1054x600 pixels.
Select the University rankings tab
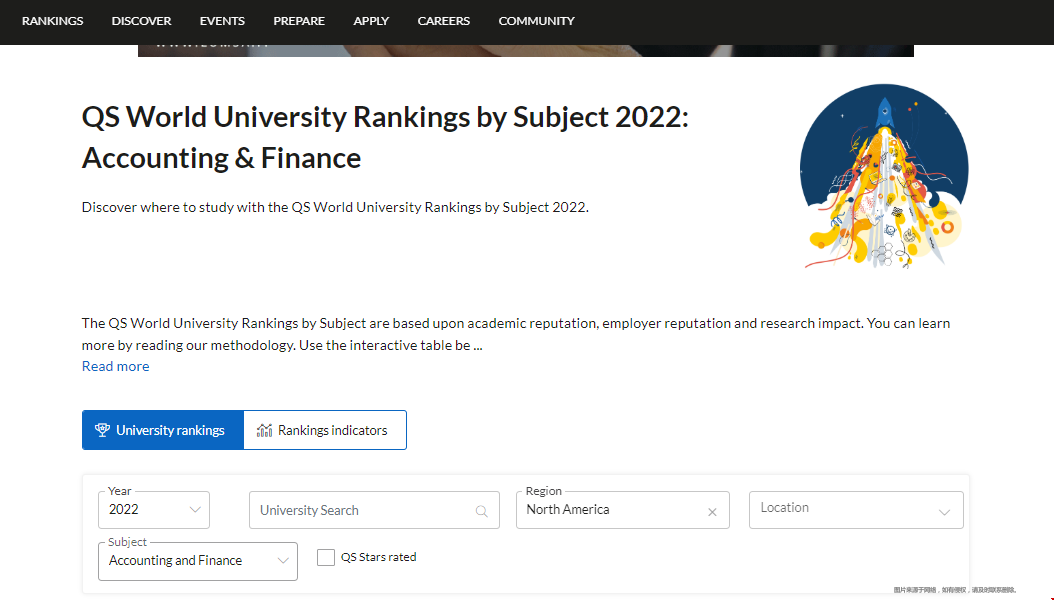click(163, 430)
